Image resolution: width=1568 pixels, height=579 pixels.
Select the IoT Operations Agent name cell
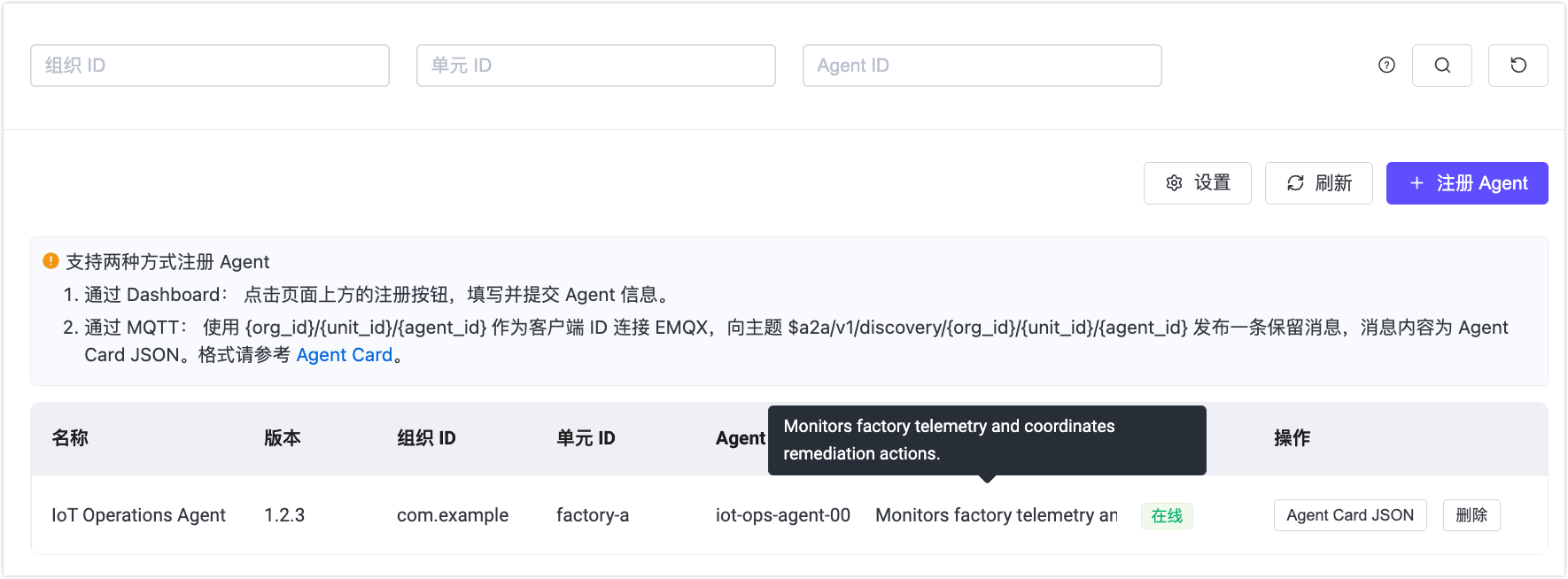click(138, 514)
